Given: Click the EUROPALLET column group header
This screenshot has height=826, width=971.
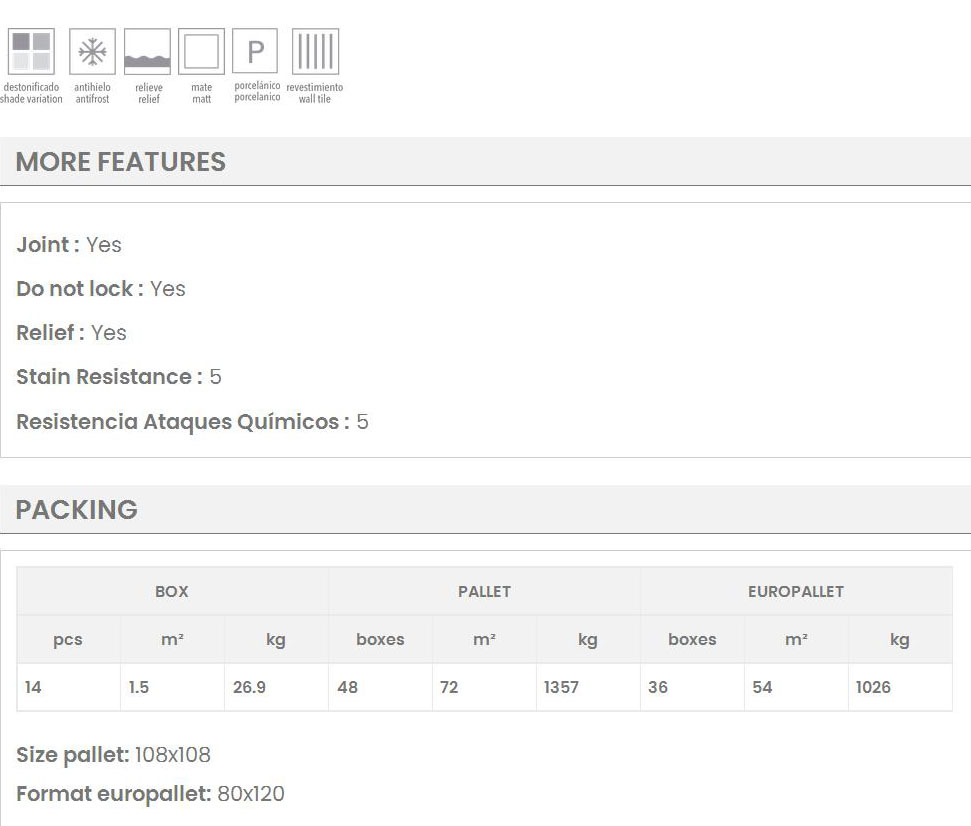Looking at the screenshot, I should [796, 591].
